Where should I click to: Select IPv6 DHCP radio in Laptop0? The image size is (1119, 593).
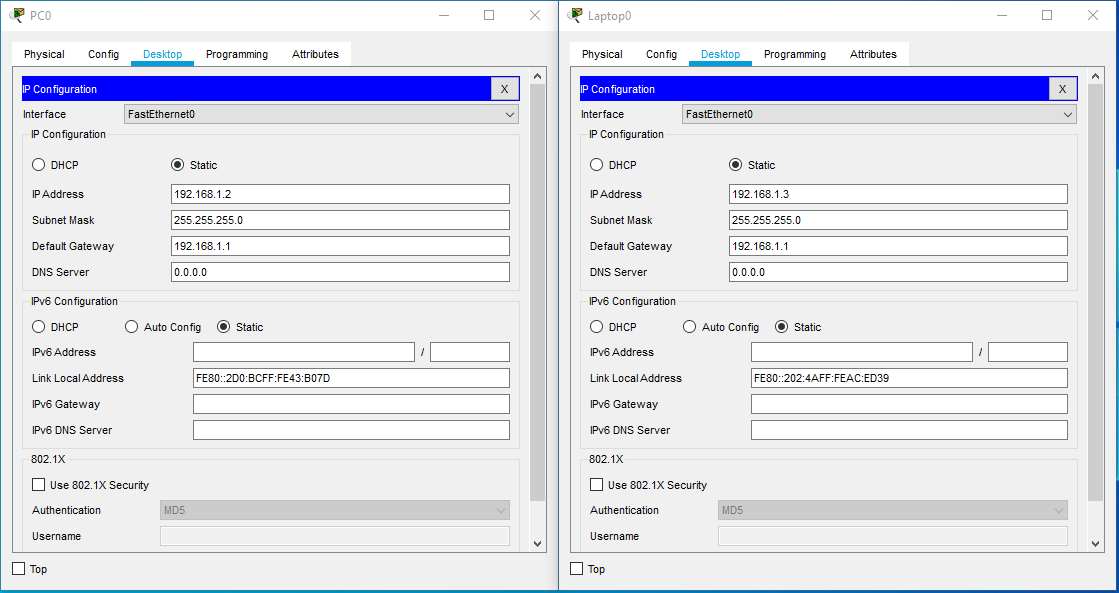pyautogui.click(x=597, y=327)
